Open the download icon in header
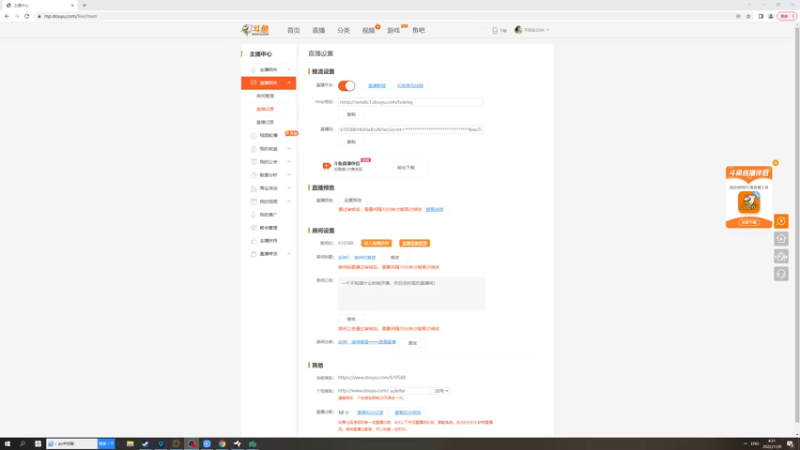 [x=495, y=31]
